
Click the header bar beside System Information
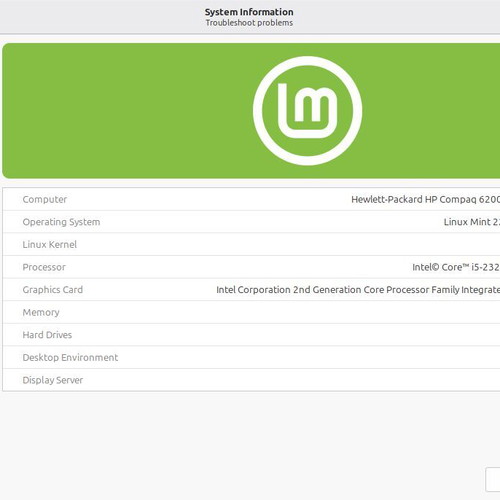tap(100, 17)
